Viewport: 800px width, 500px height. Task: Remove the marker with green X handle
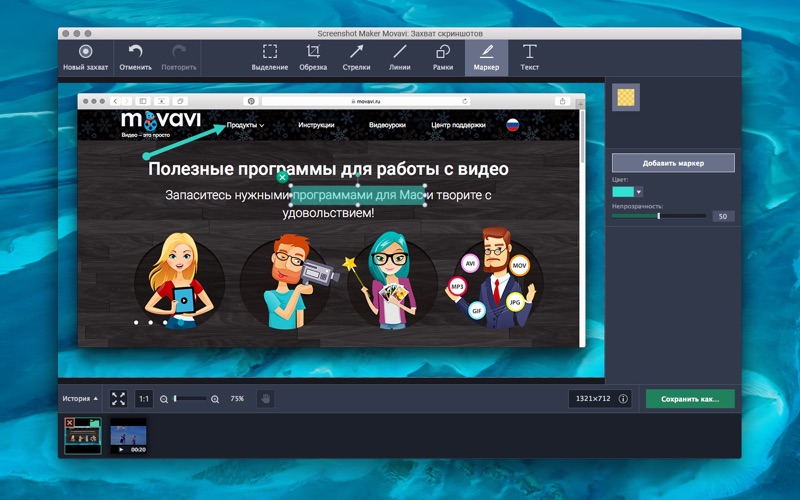click(x=282, y=178)
